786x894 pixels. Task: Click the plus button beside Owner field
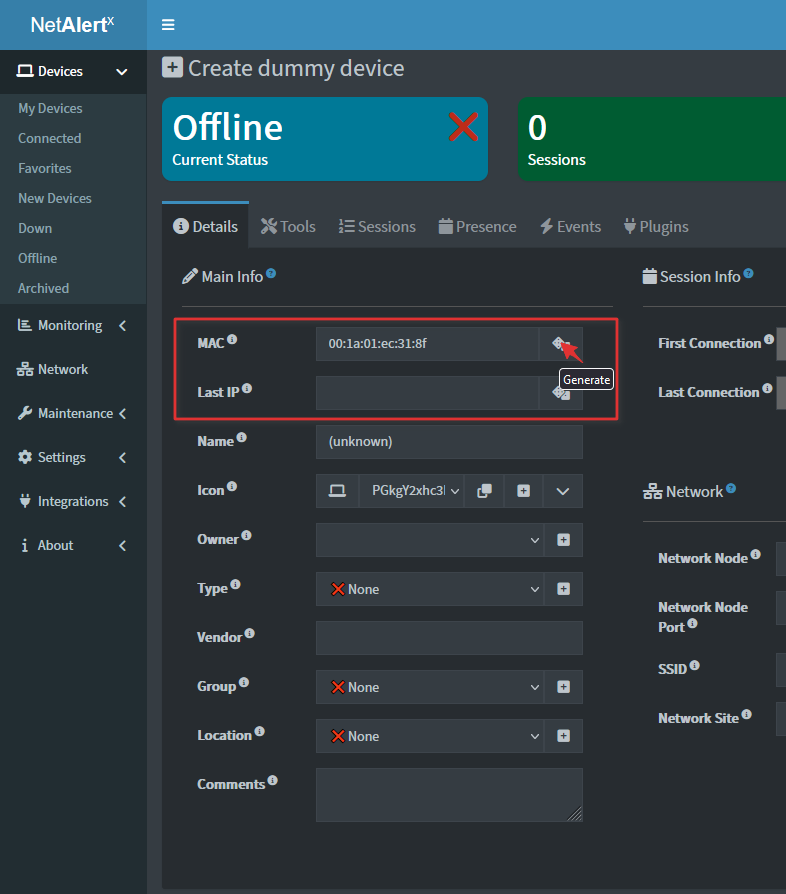(563, 540)
